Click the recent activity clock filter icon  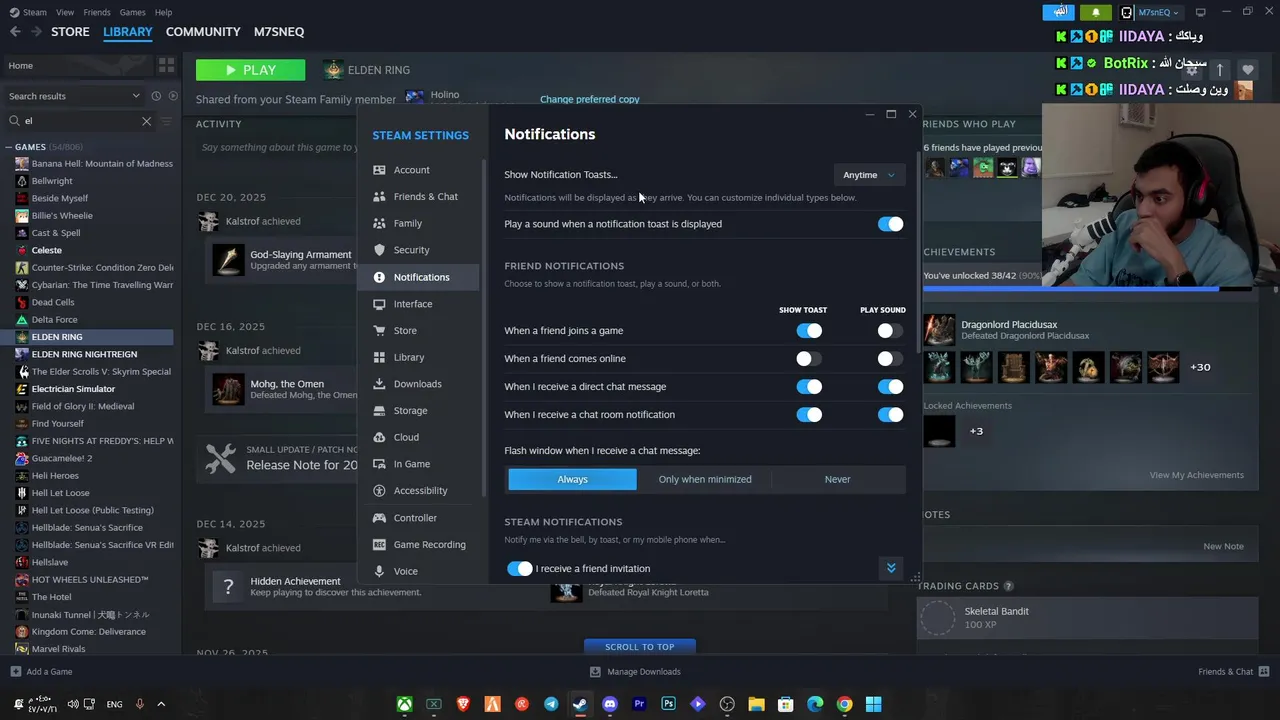(156, 96)
